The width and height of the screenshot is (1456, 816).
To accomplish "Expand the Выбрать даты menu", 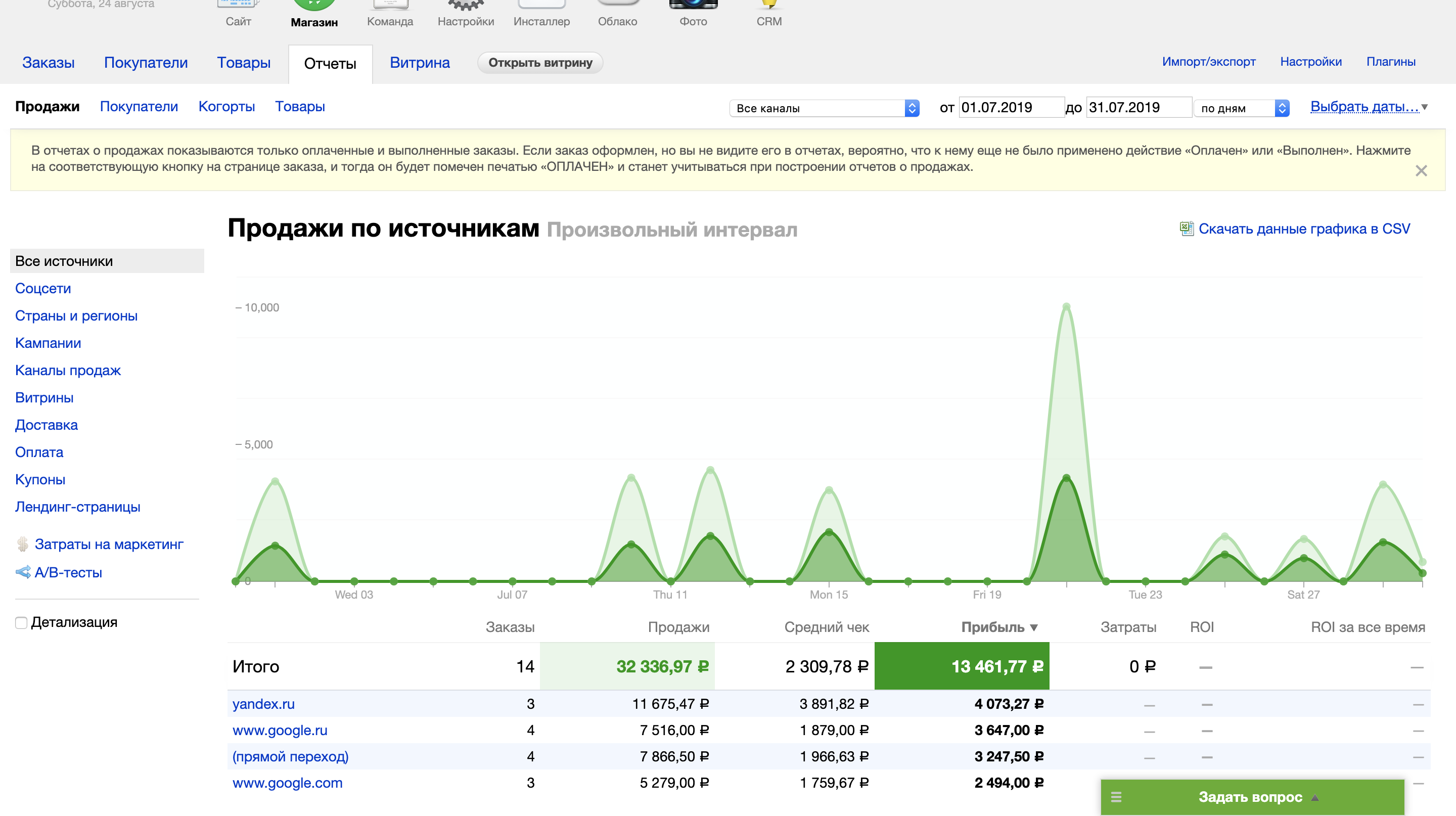I will 1364,107.
